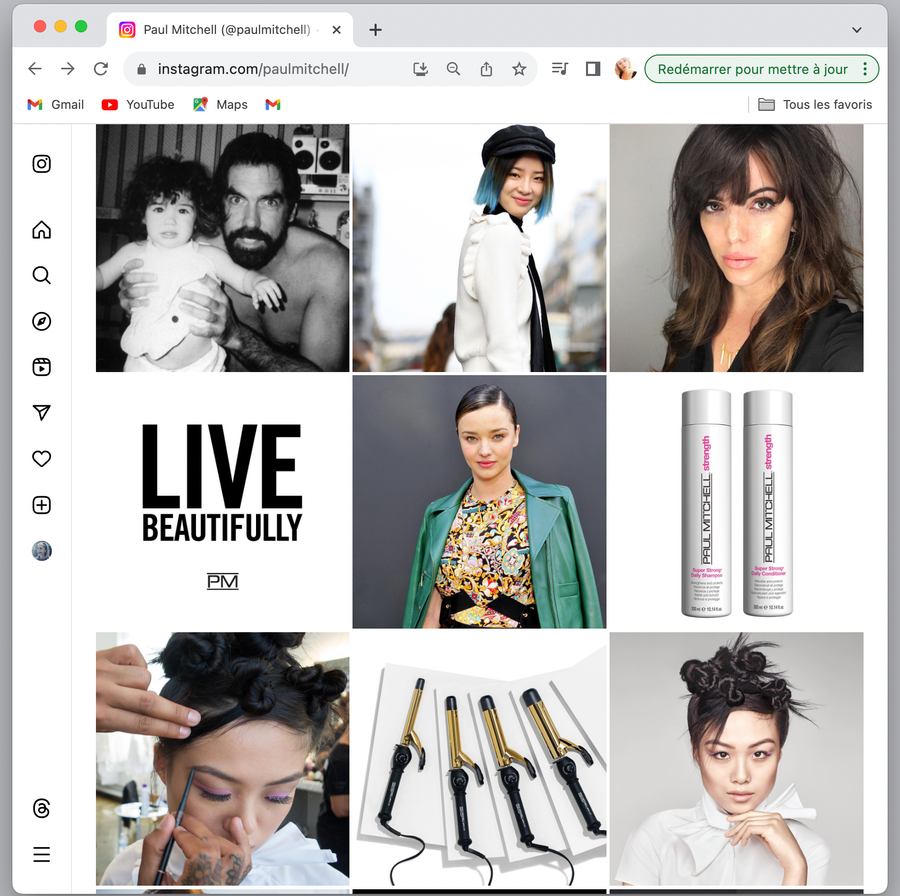Screen dimensions: 900x896
Task: Open Reels from the sidebar
Action: 41,367
